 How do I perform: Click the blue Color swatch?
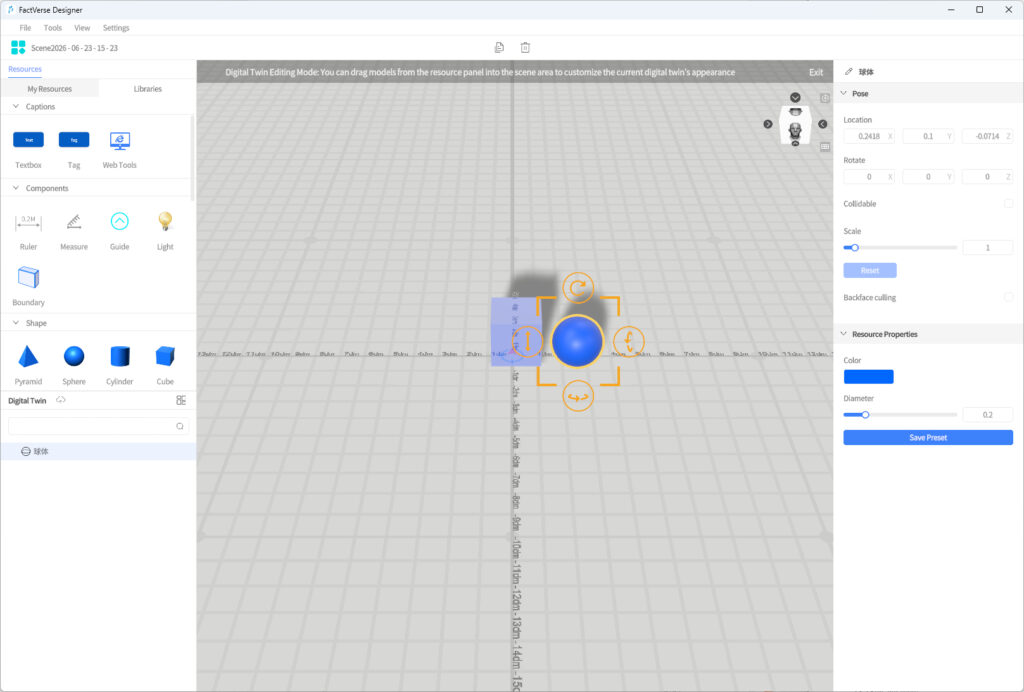(868, 377)
